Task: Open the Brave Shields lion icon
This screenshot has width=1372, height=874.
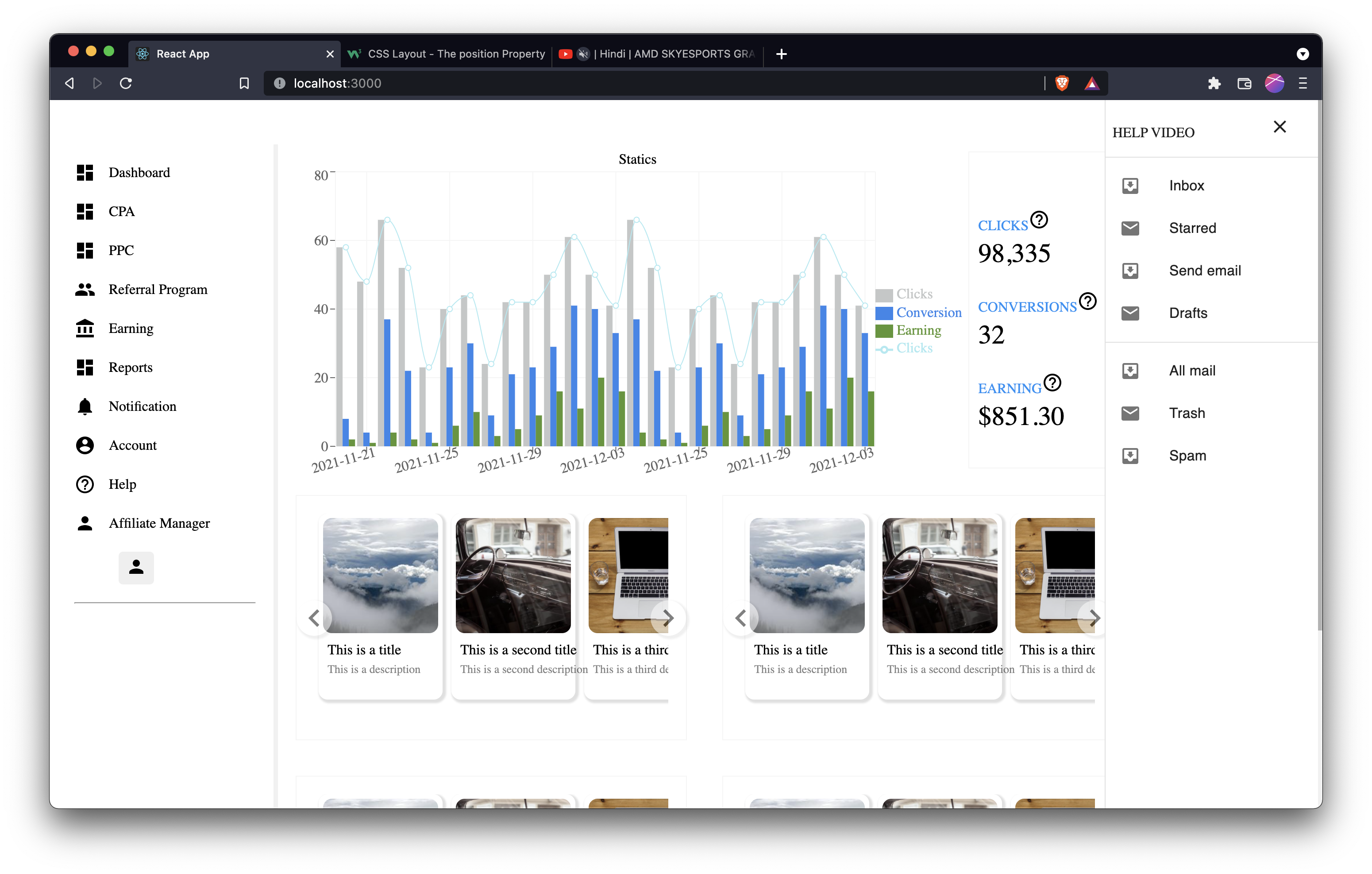Action: click(x=1061, y=83)
